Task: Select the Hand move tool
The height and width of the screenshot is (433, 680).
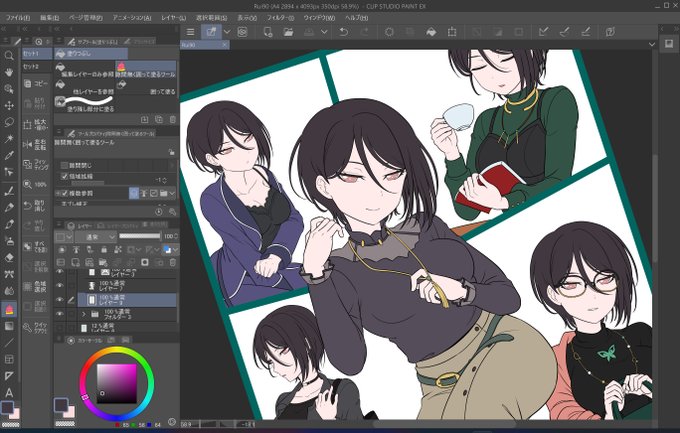Action: [9, 72]
